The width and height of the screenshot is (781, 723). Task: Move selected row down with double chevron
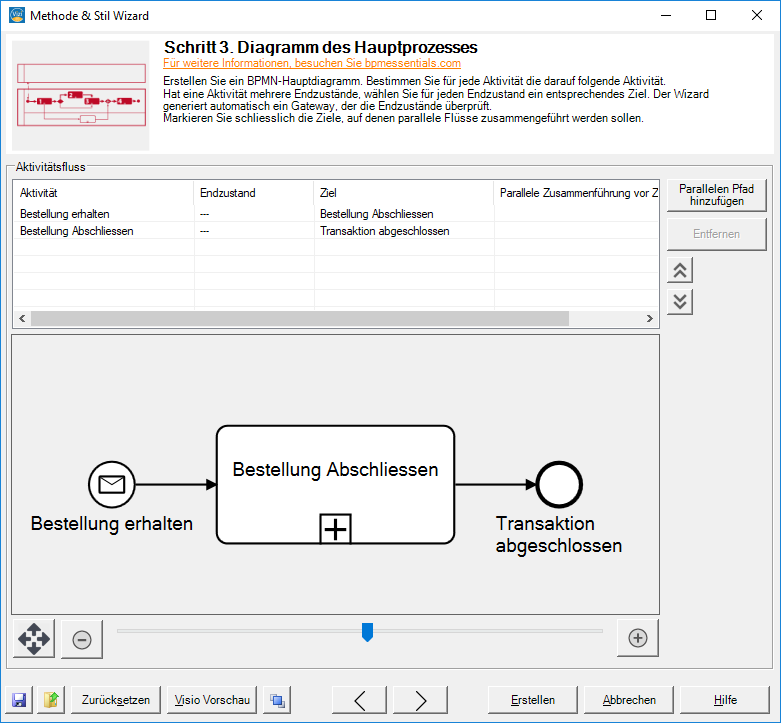click(680, 302)
